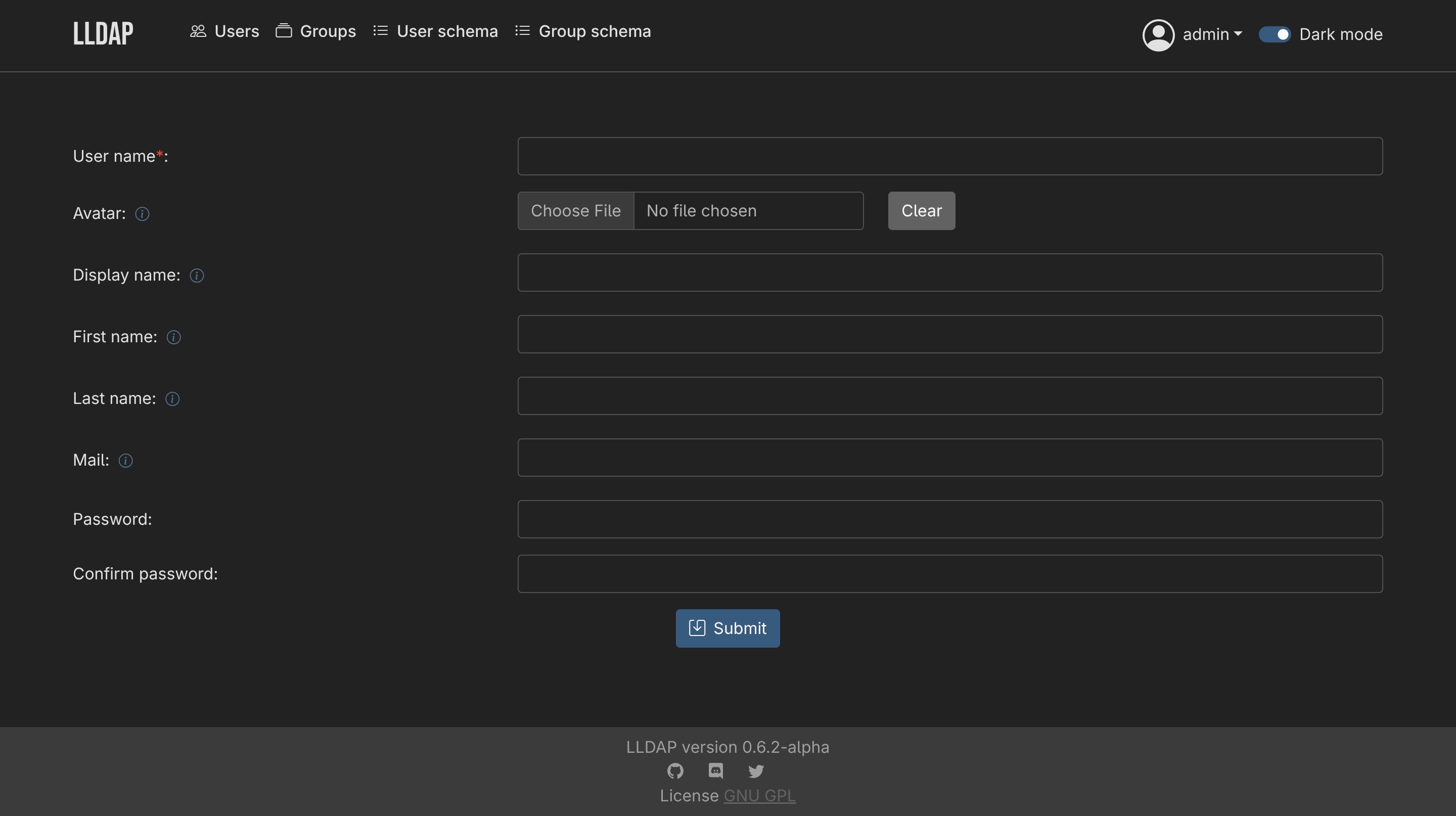Viewport: 1456px width, 816px height.
Task: Switch to the User schema page
Action: tap(447, 32)
